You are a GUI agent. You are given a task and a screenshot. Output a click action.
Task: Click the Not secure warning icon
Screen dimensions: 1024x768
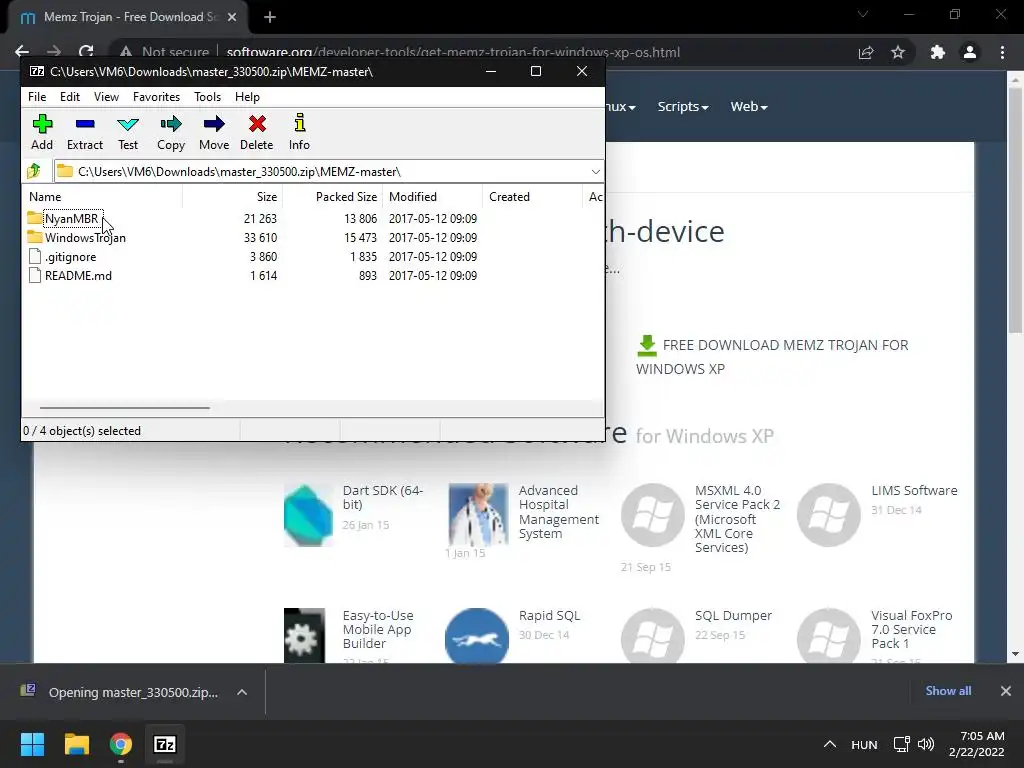(x=126, y=52)
